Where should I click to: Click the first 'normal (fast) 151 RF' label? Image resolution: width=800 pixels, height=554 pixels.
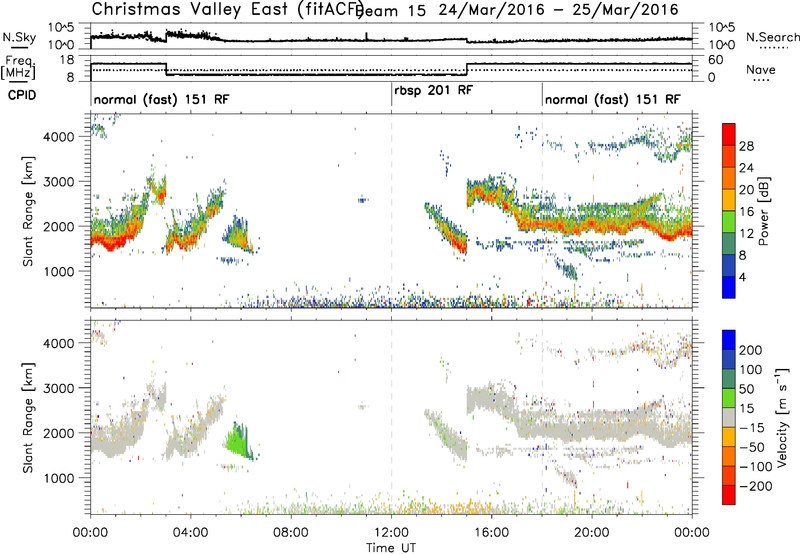(x=161, y=99)
